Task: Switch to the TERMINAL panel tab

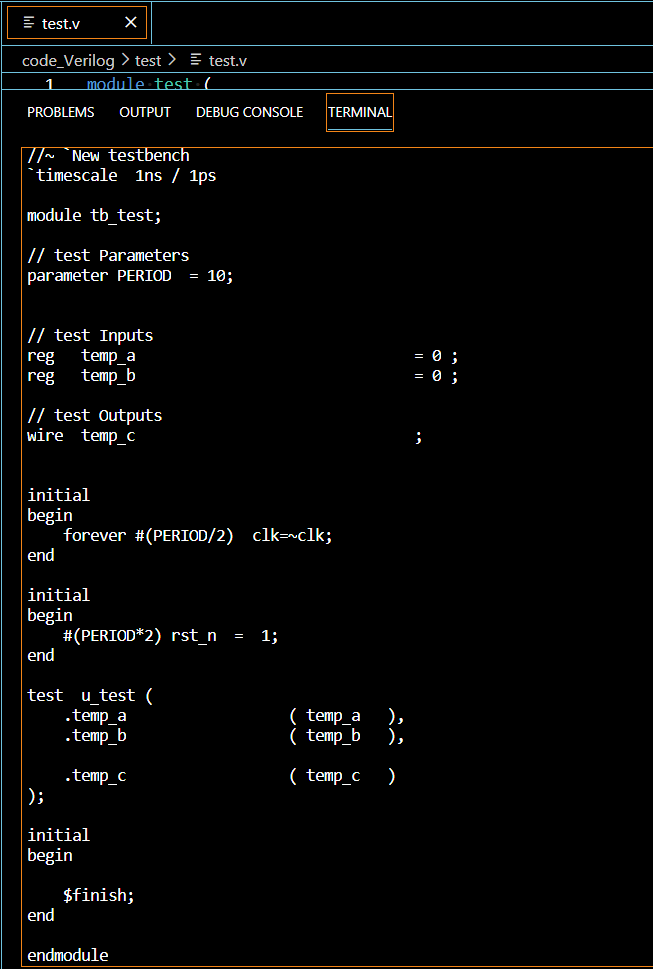Action: (x=359, y=112)
